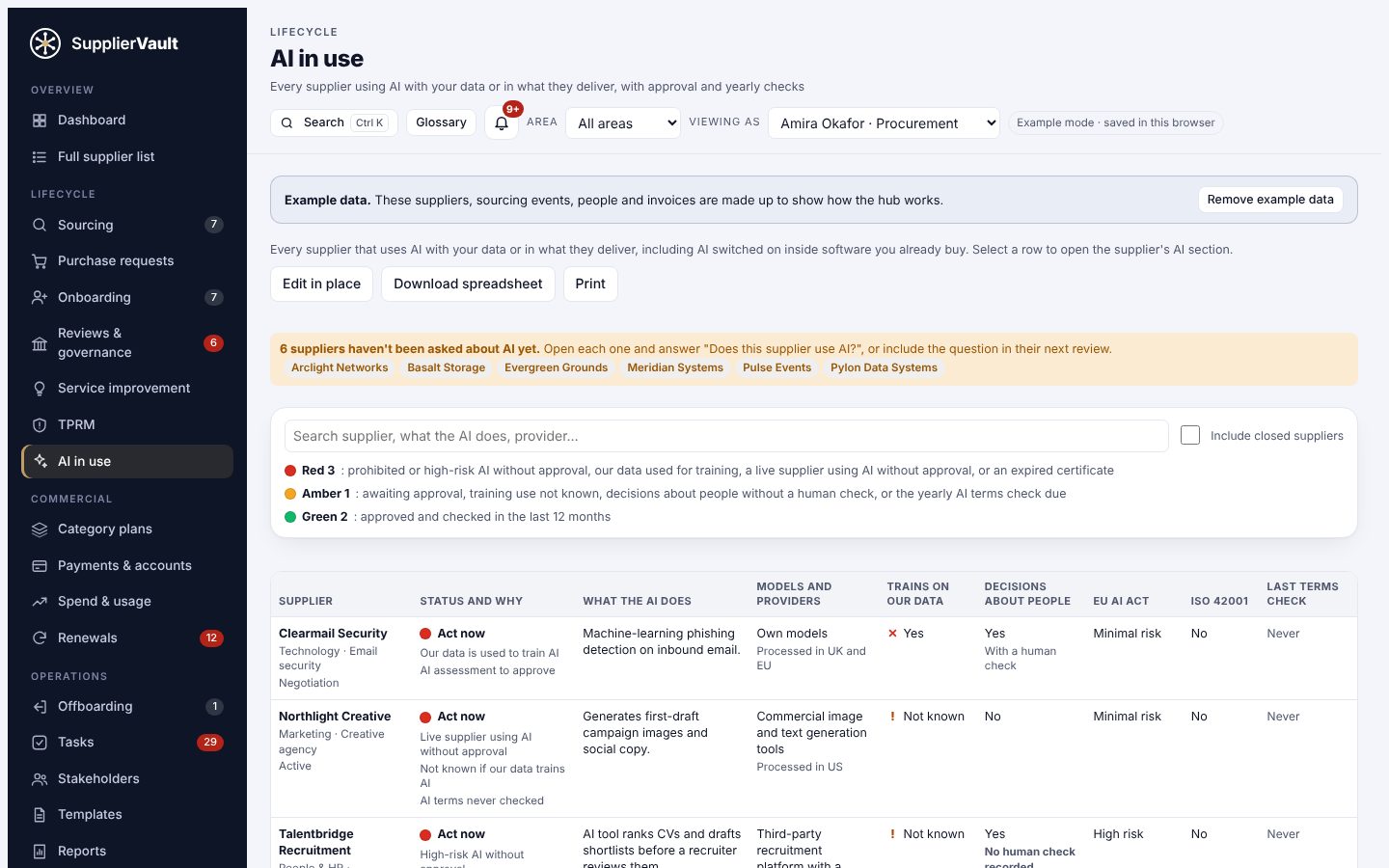This screenshot has width=1389, height=868.
Task: Open the Clearmail Security supplier row
Action: (814, 658)
